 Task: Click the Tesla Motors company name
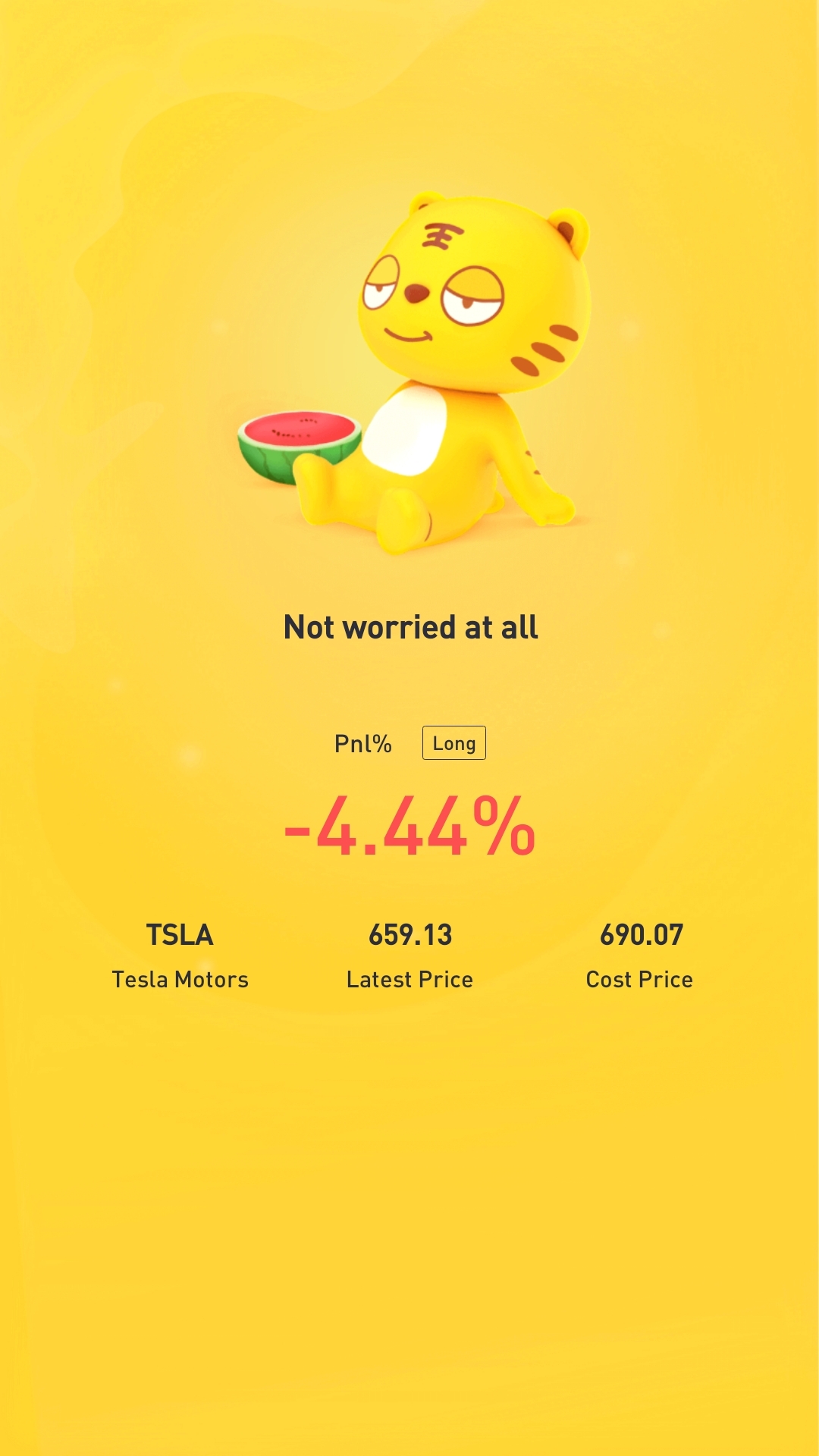[180, 980]
